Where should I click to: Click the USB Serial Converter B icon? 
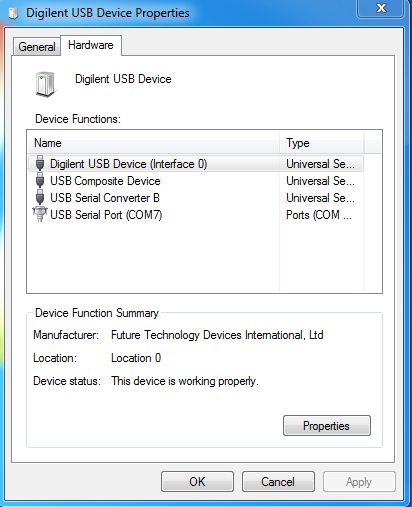point(40,198)
